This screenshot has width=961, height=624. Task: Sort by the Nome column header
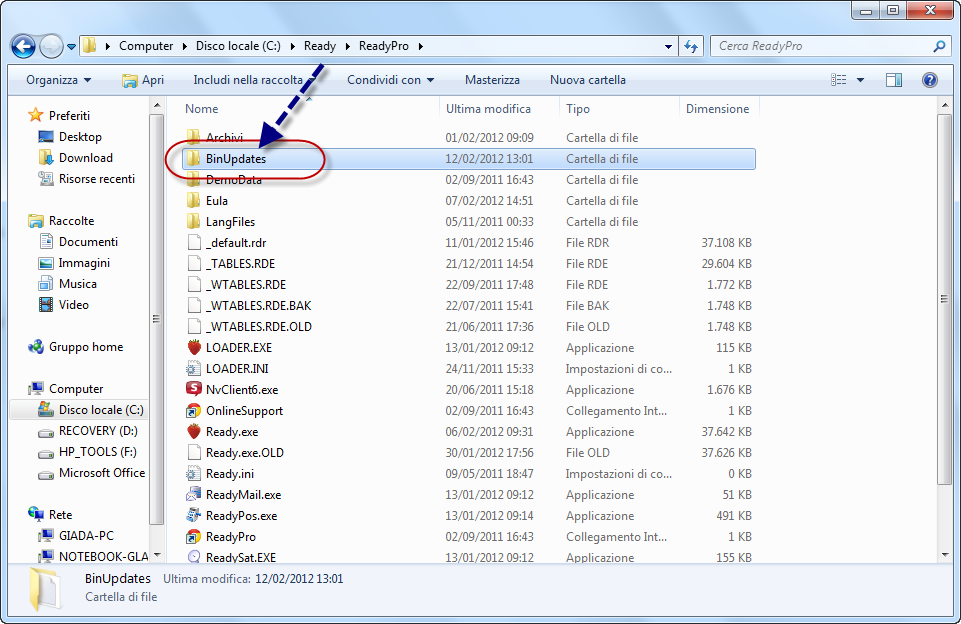click(x=202, y=108)
